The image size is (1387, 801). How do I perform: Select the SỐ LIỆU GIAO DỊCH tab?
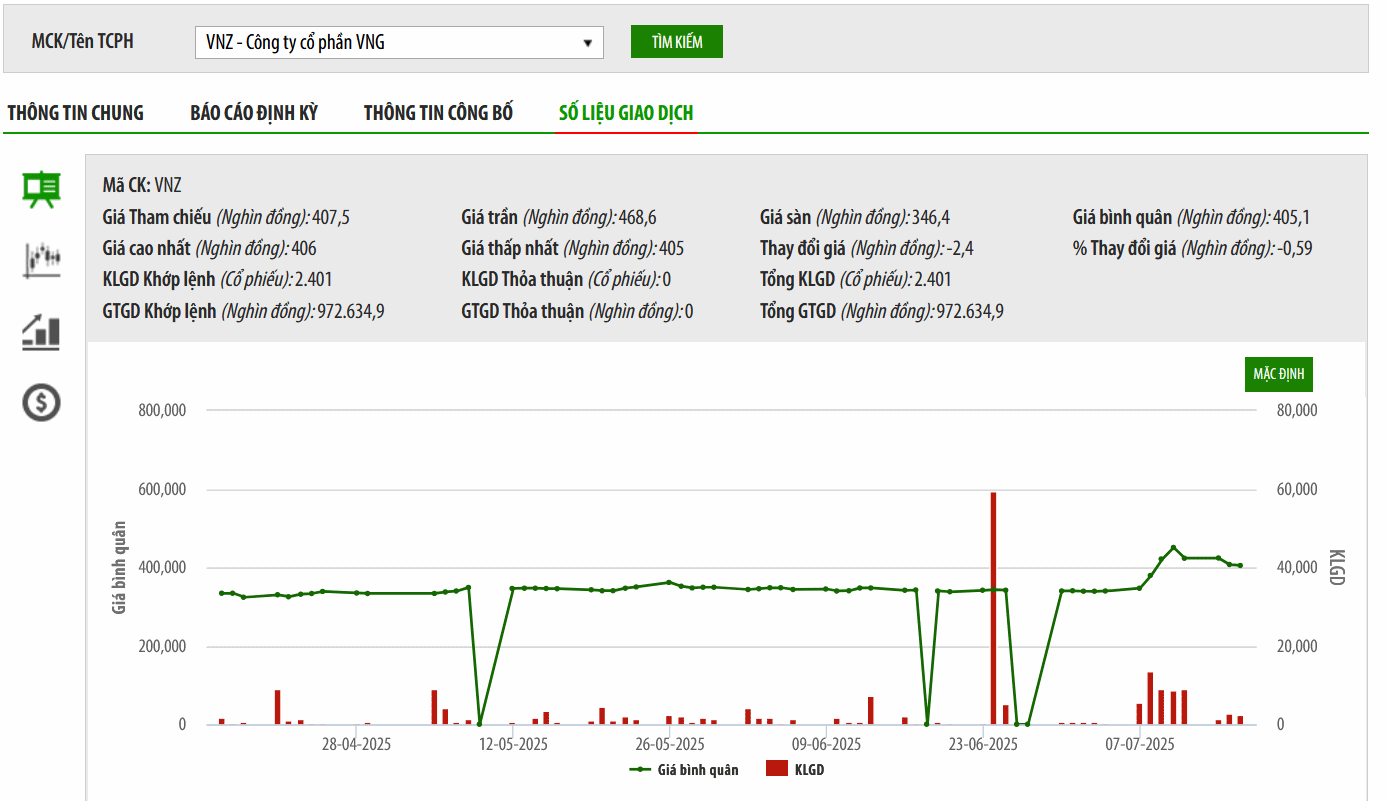pyautogui.click(x=626, y=113)
